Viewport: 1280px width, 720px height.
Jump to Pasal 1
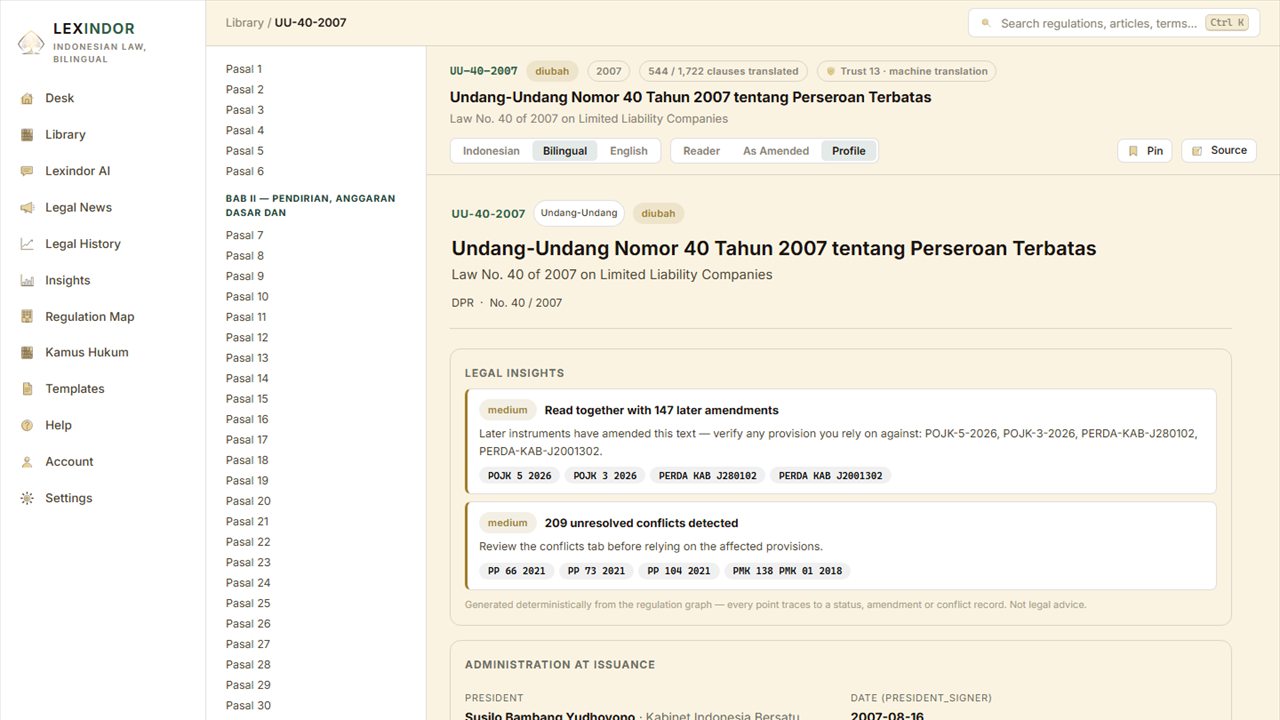[244, 69]
